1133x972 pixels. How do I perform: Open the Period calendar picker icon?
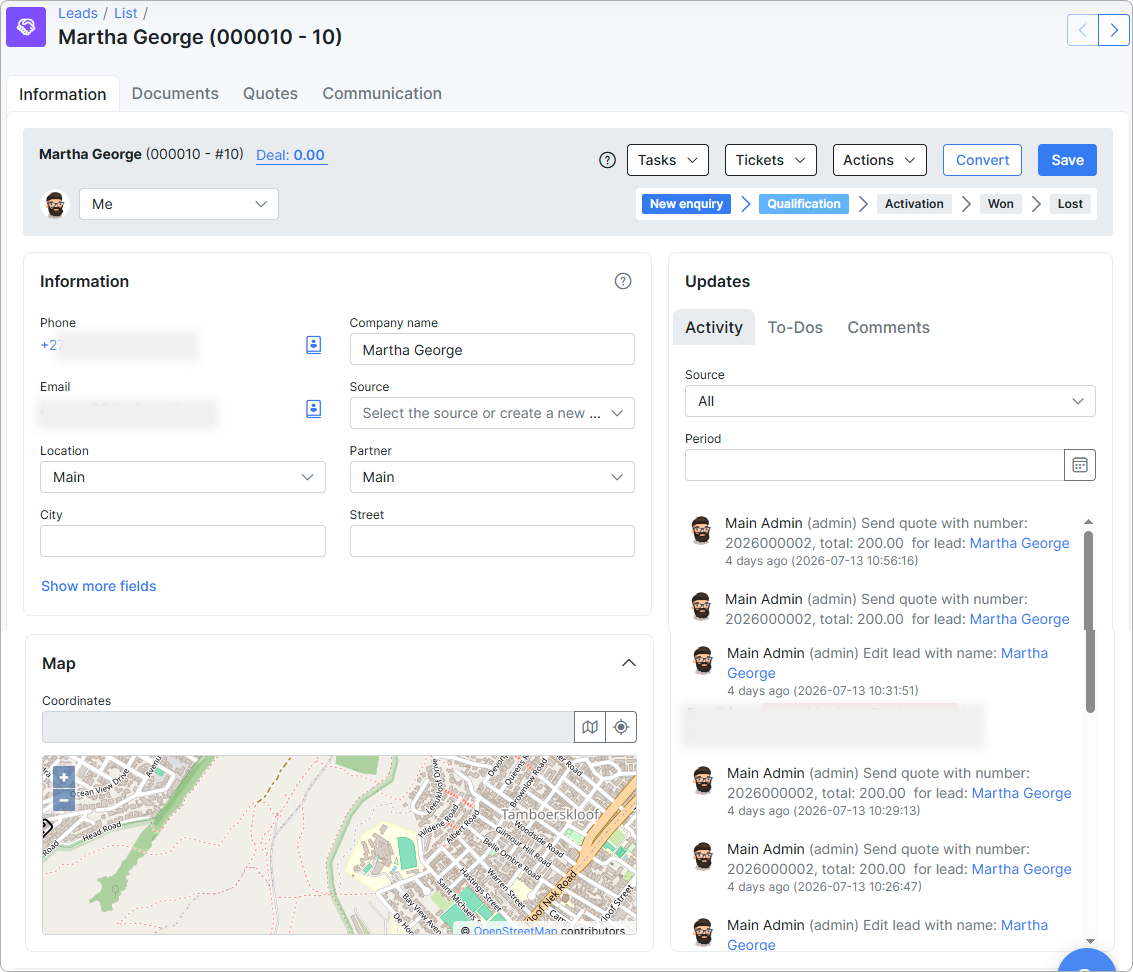click(x=1080, y=465)
